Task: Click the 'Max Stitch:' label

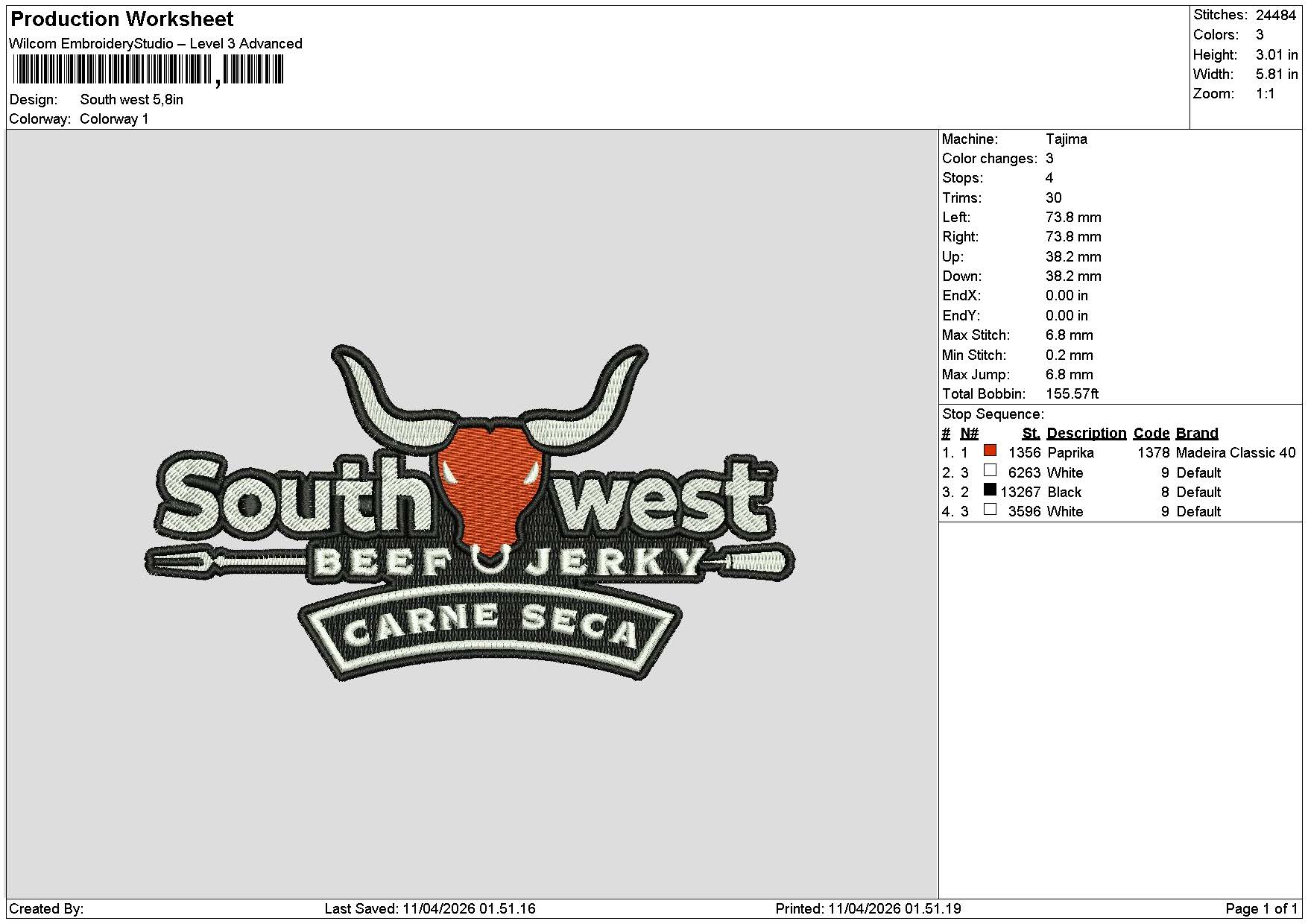Action: click(x=976, y=335)
